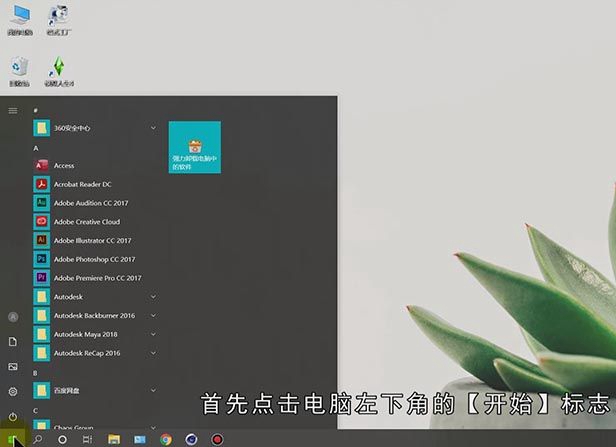Image resolution: width=616 pixels, height=447 pixels.
Task: Launch Adobe Illustrator CC 2017
Action: (96, 240)
